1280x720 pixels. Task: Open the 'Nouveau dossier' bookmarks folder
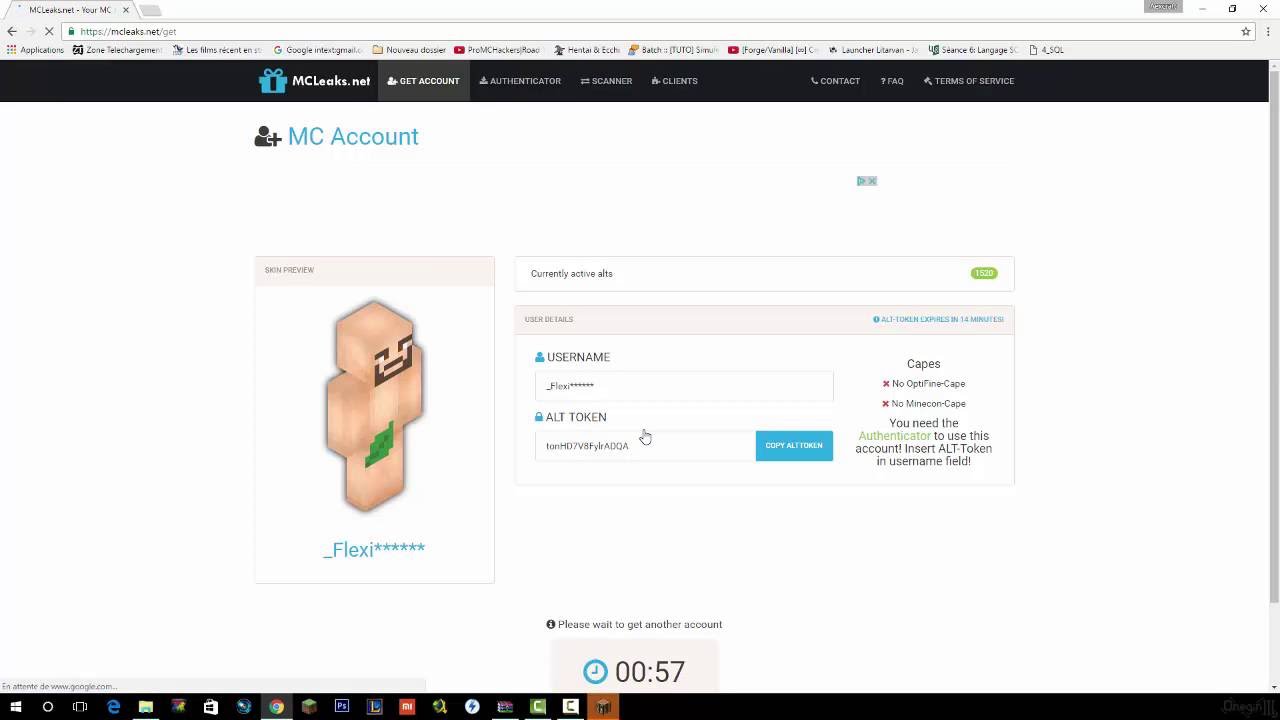(x=409, y=50)
